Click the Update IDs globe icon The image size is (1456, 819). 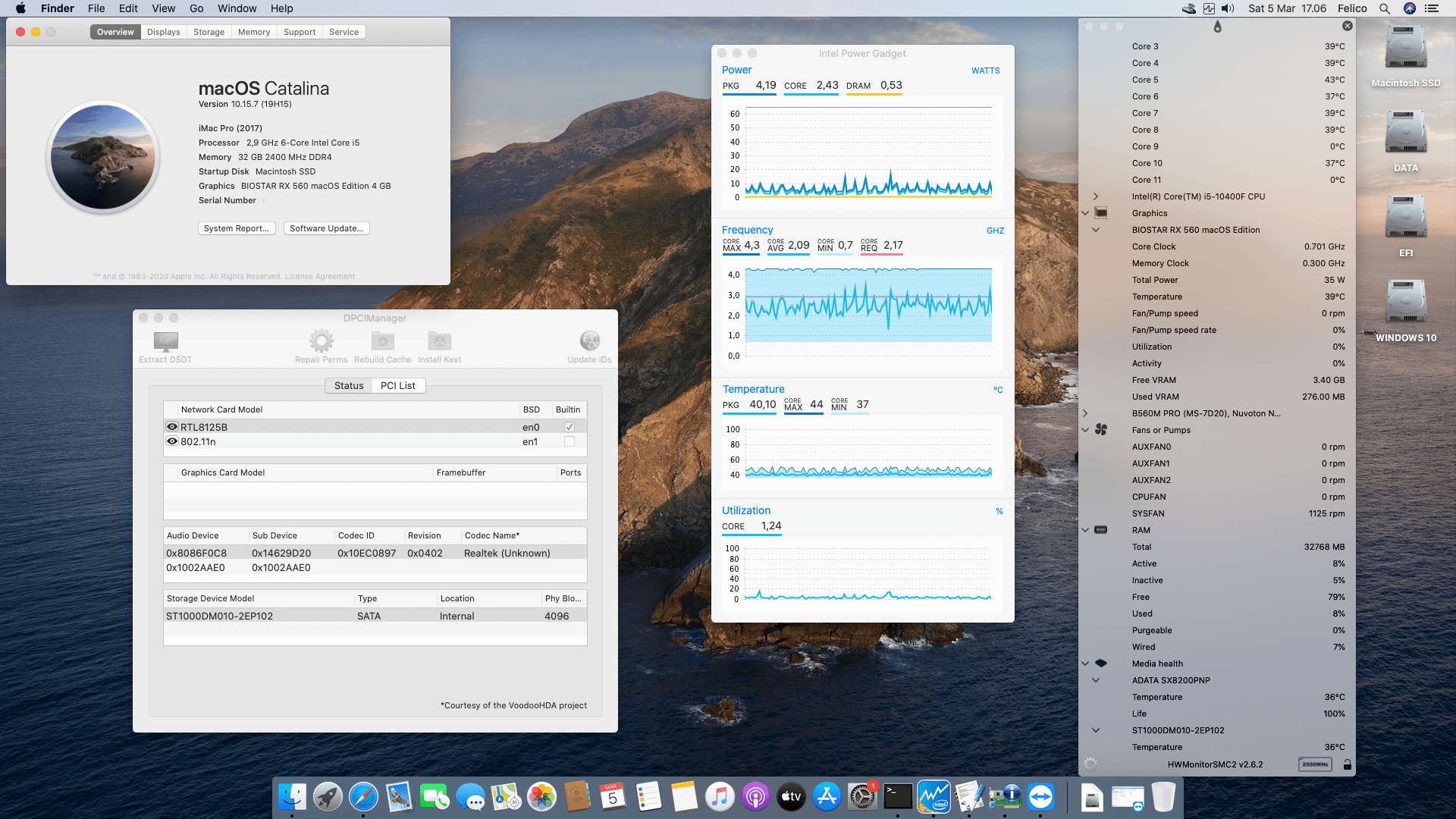pos(589,341)
